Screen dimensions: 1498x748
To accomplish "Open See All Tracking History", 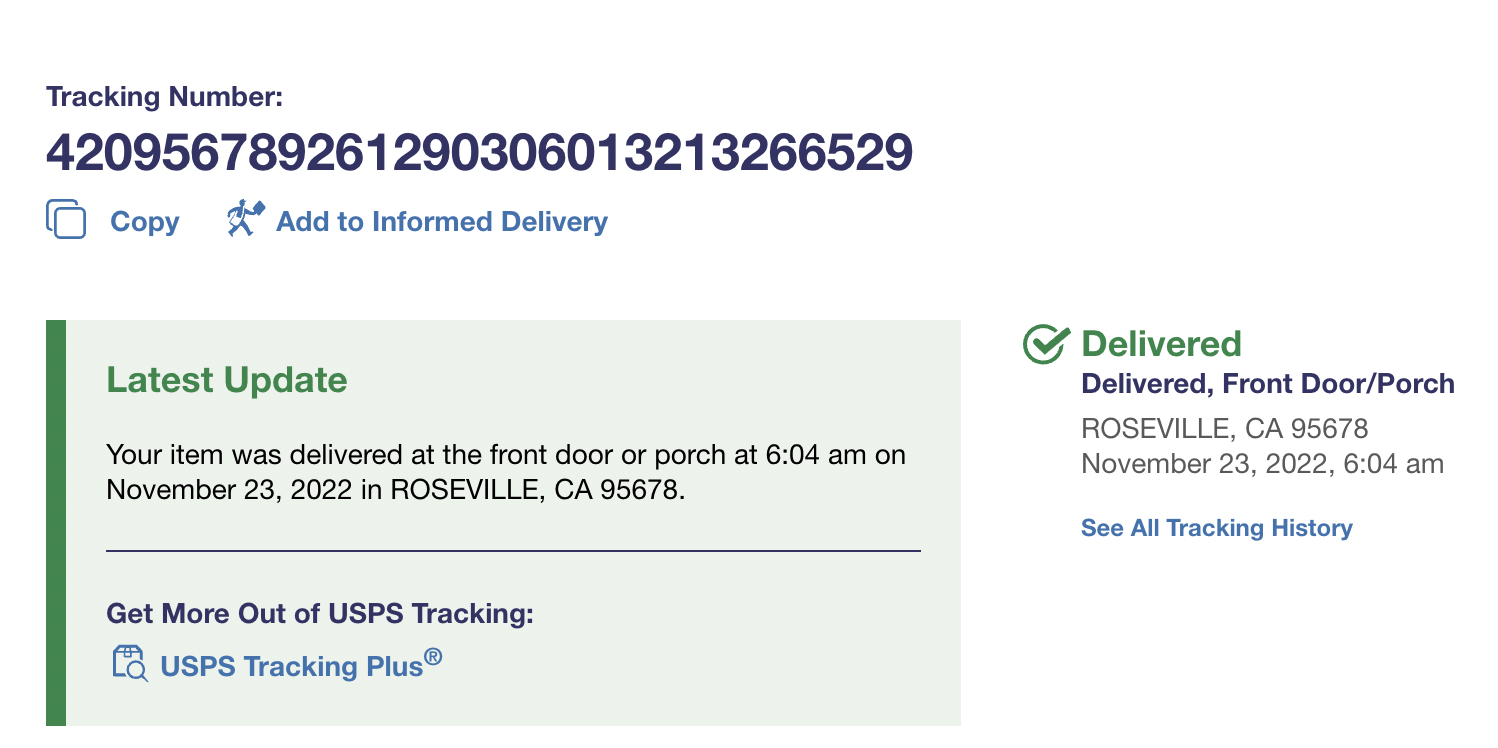I will pos(1216,528).
